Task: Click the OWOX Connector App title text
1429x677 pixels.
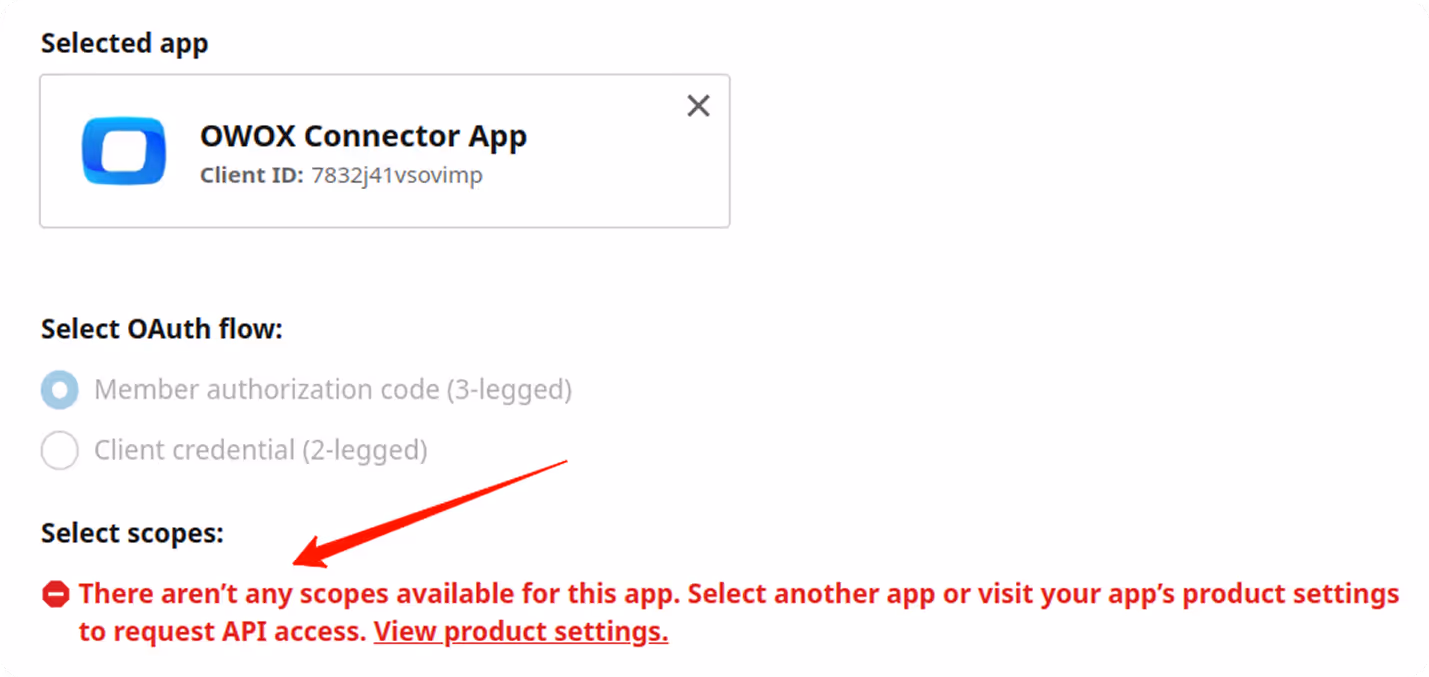Action: pos(364,136)
